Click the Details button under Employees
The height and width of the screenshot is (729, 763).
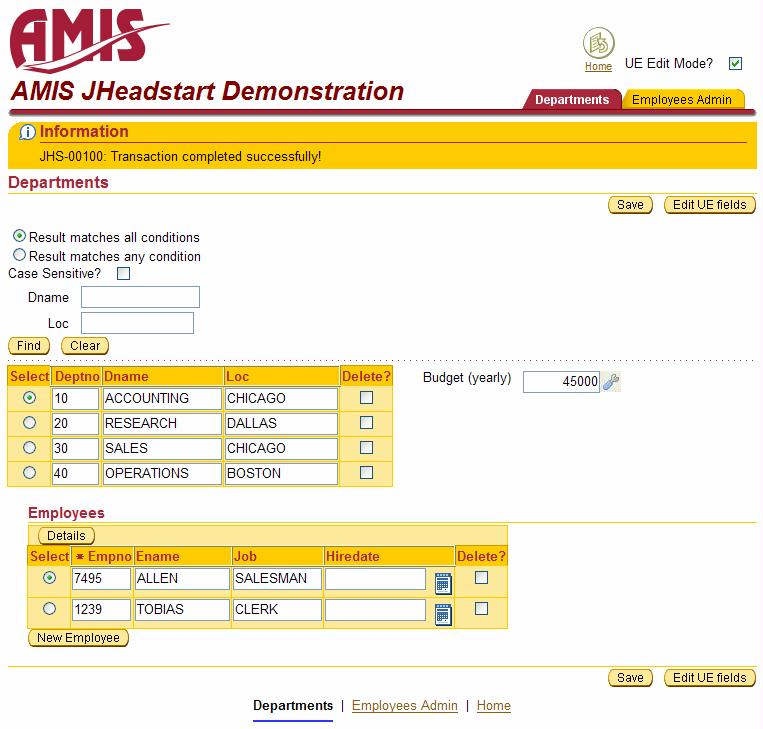[66, 536]
